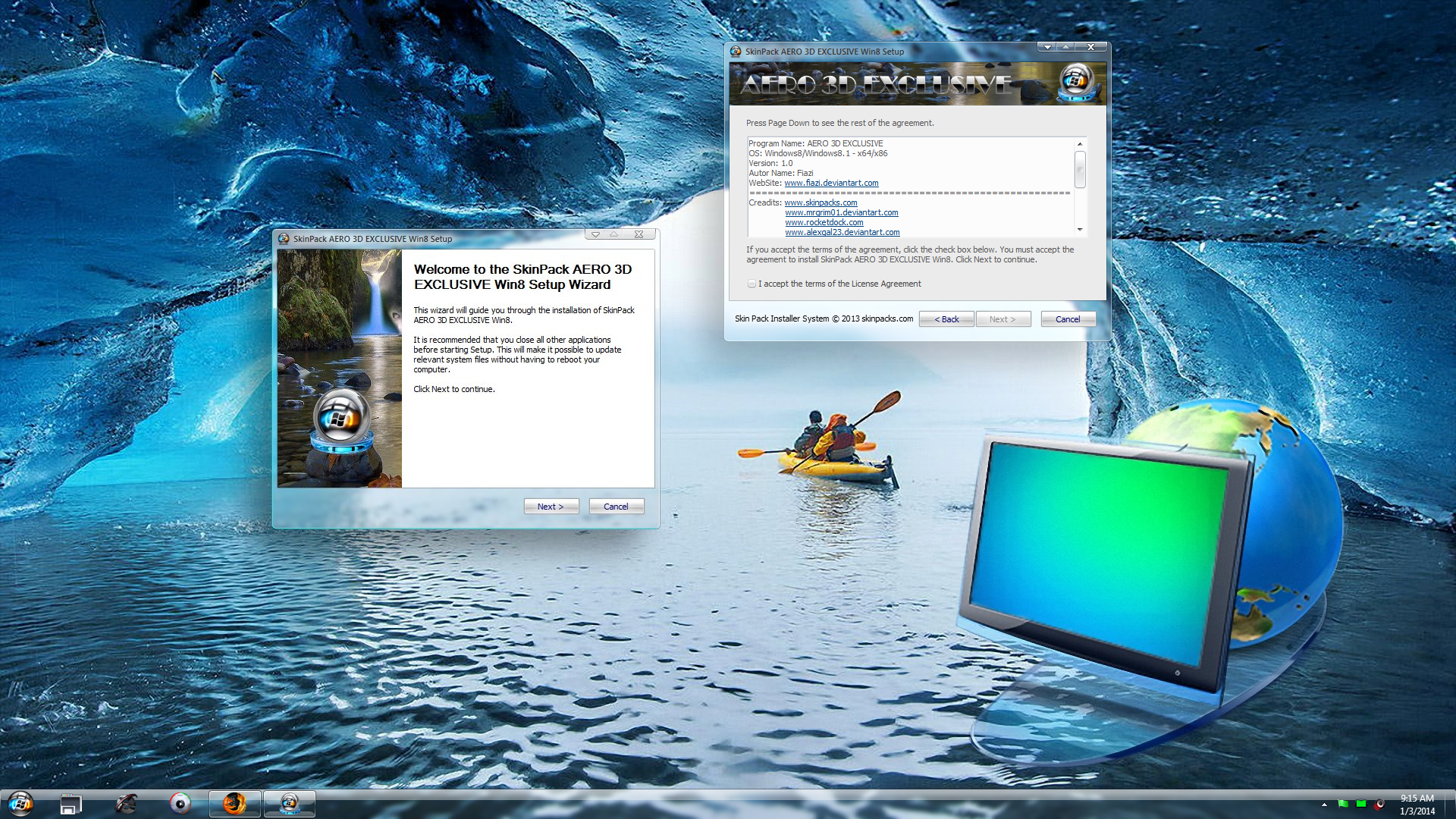Click the 'Program Name: AERO 3D EXCLUSIVE' line
The height and width of the screenshot is (819, 1456).
click(x=816, y=143)
